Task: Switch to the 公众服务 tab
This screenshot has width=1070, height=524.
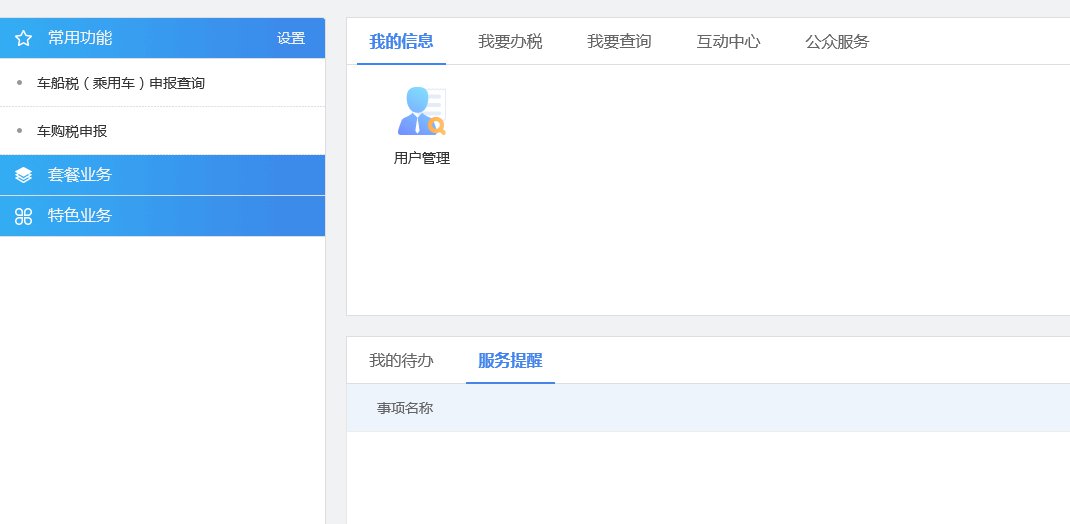Action: point(837,42)
